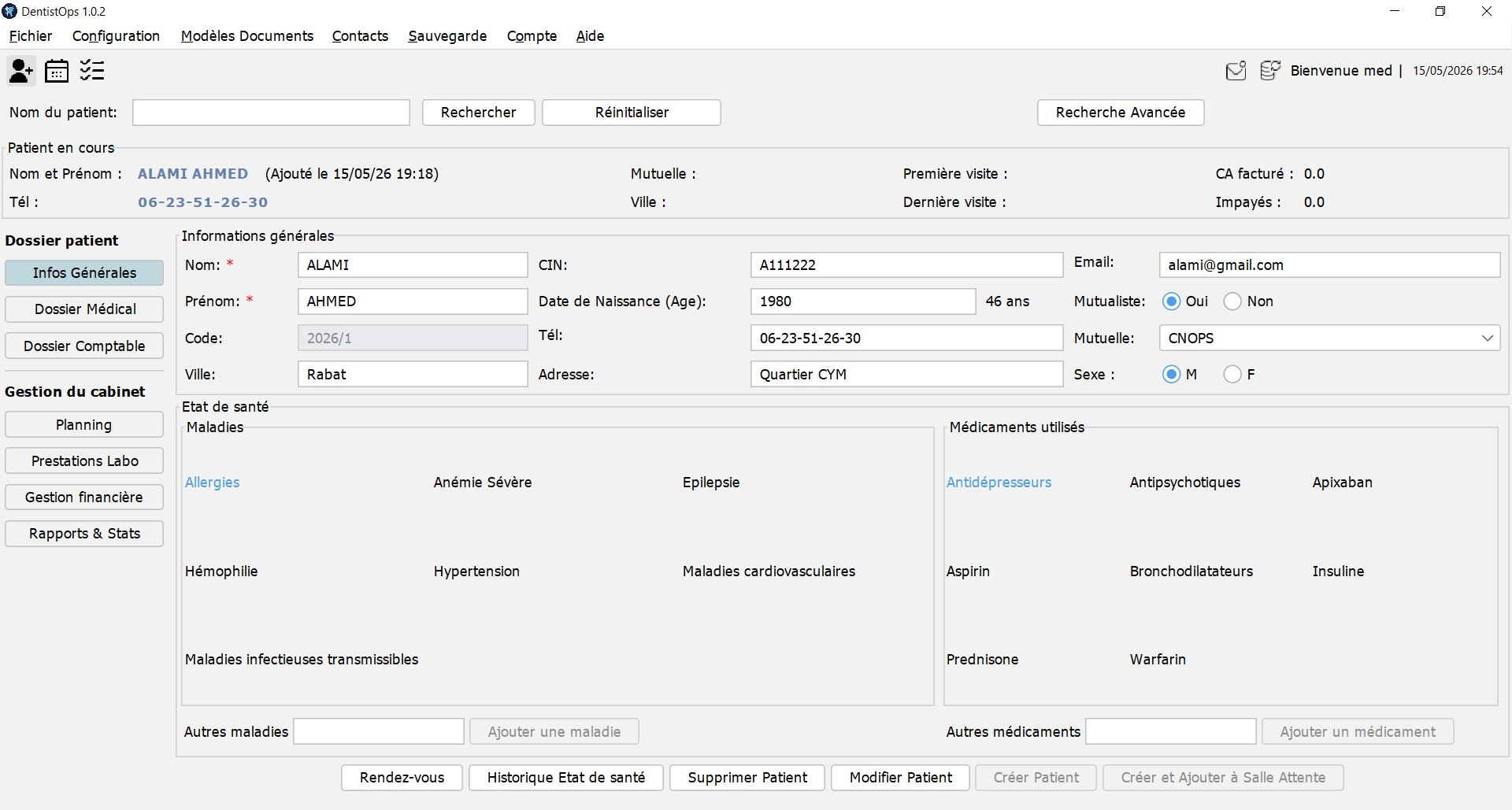
Task: Click Supprimer Patient
Action: (x=747, y=778)
